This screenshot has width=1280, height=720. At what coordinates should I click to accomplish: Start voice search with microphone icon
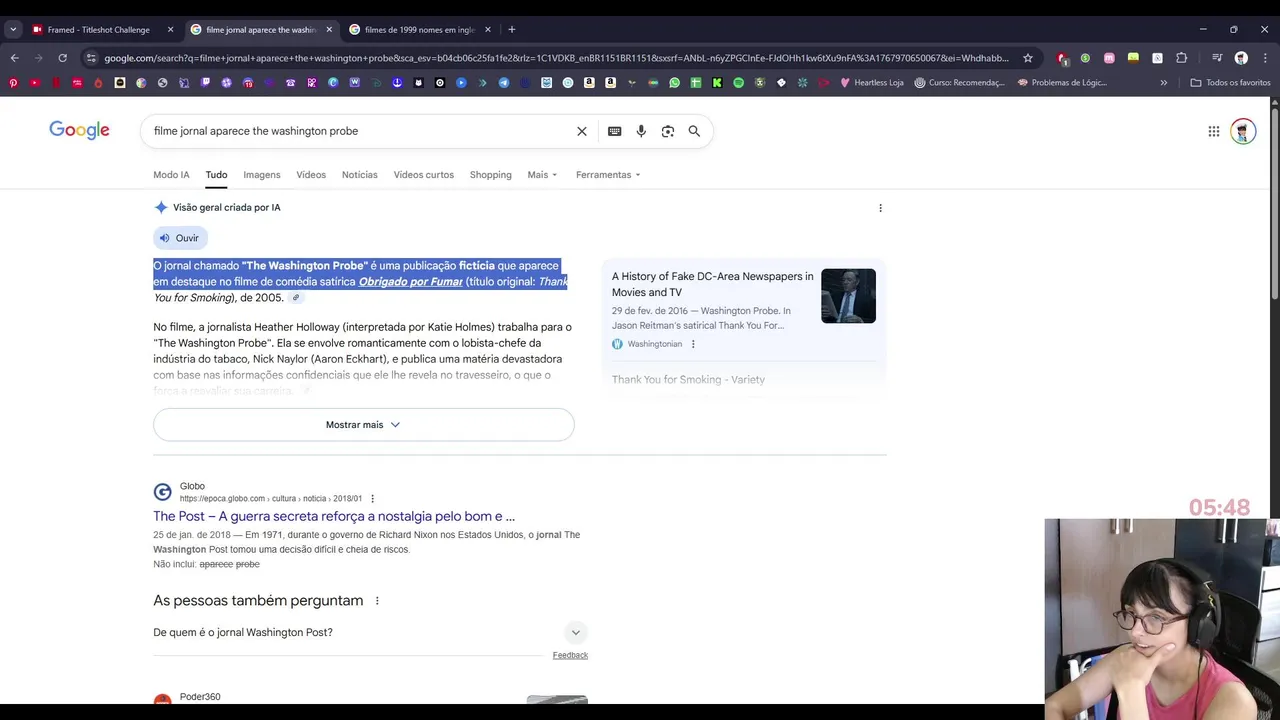(641, 131)
